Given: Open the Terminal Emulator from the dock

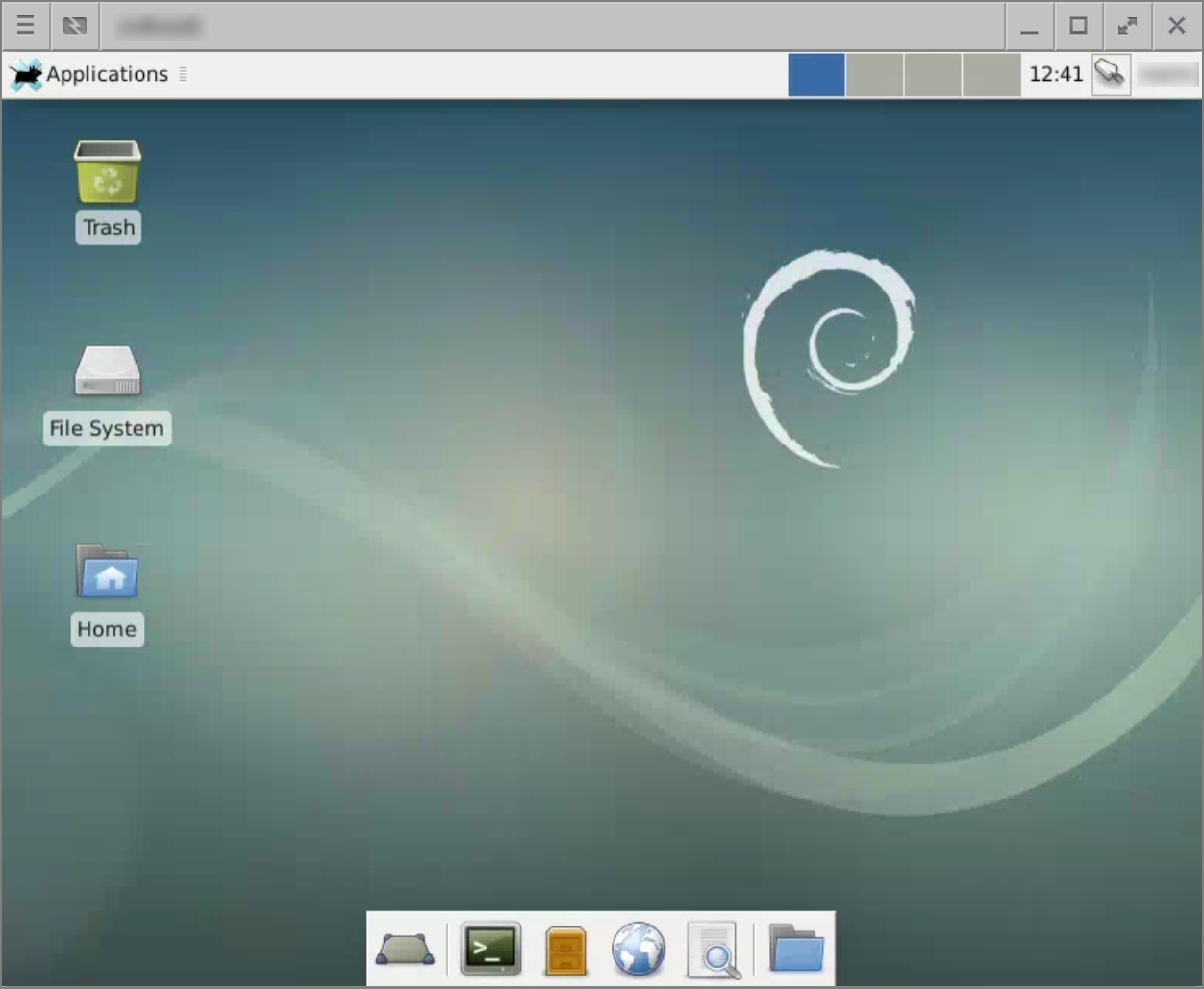Looking at the screenshot, I should pyautogui.click(x=490, y=948).
